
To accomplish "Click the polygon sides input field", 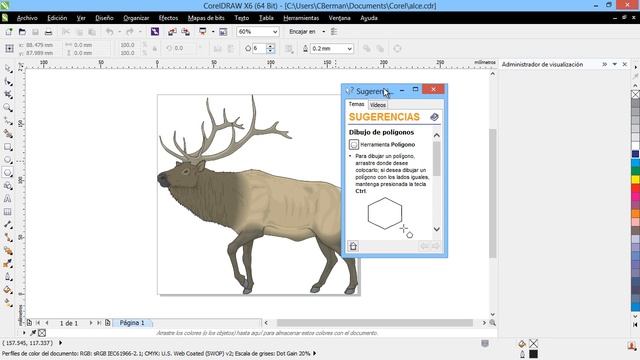I will coord(259,49).
